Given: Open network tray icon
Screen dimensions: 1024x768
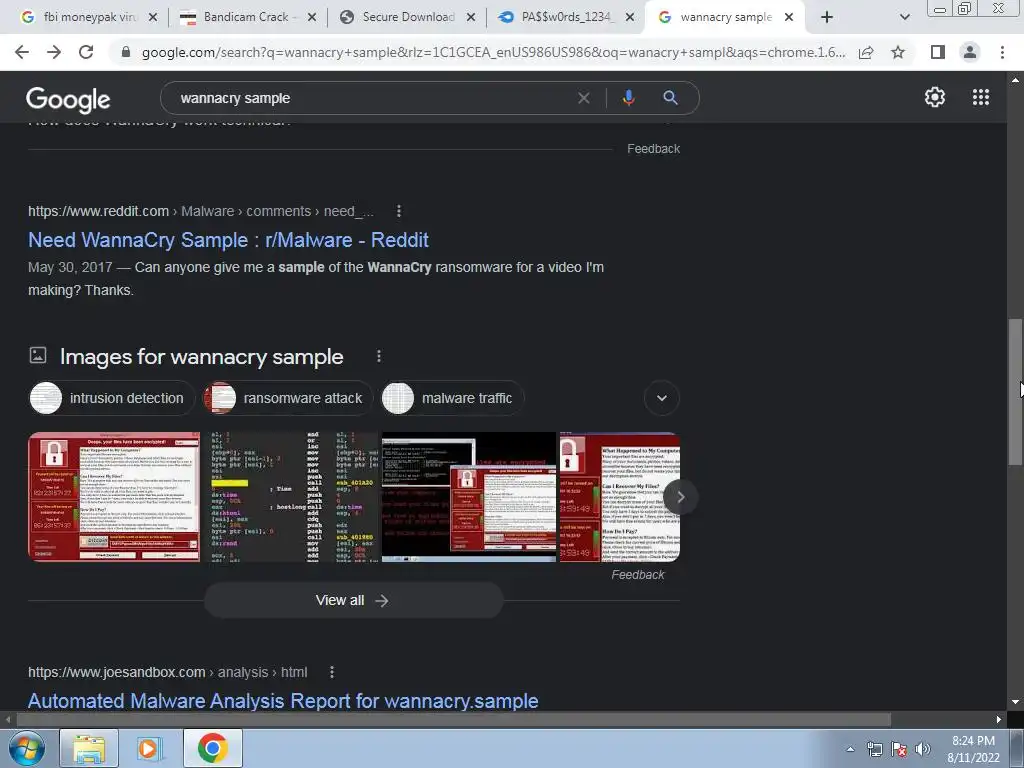Looking at the screenshot, I should tap(874, 749).
